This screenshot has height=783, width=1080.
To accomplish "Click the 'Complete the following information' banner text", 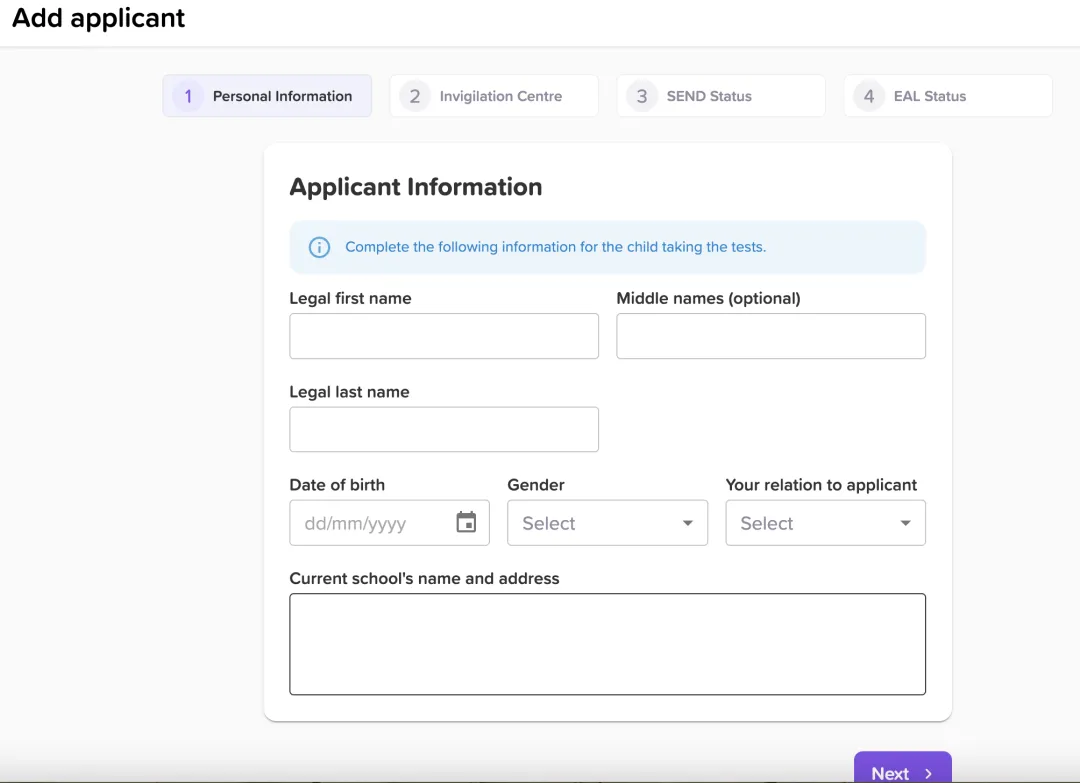I will click(555, 247).
